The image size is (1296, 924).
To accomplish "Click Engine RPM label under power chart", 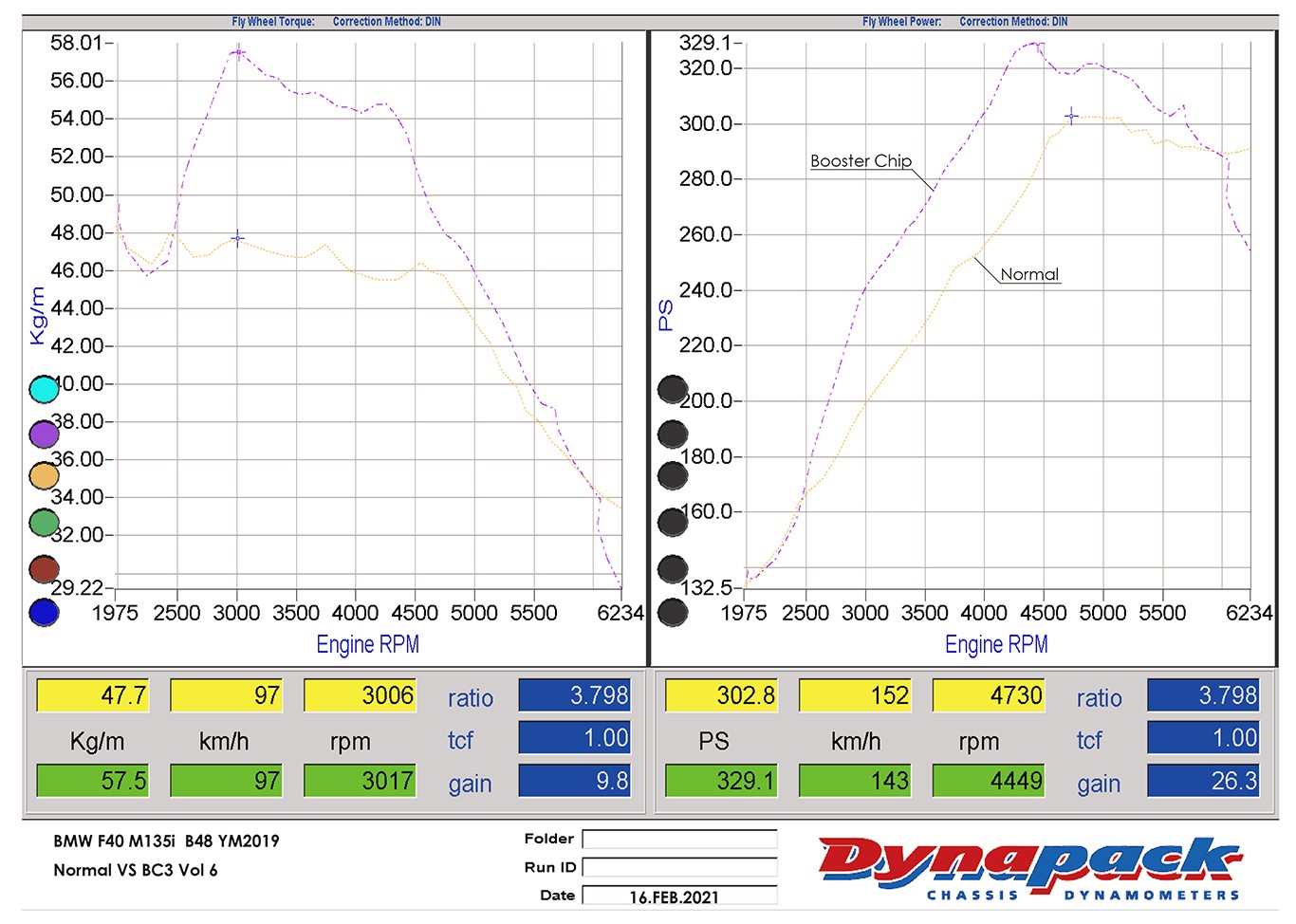I will coord(996,645).
